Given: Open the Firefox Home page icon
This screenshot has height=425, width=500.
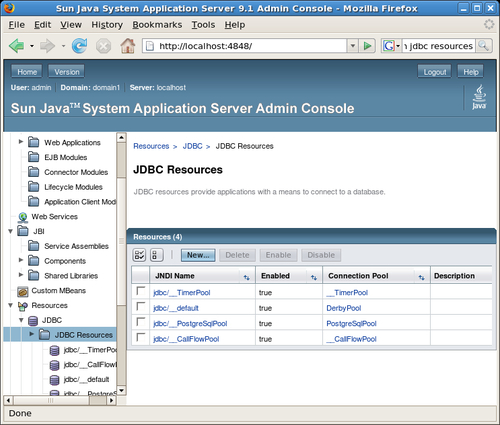Looking at the screenshot, I should (x=128, y=46).
